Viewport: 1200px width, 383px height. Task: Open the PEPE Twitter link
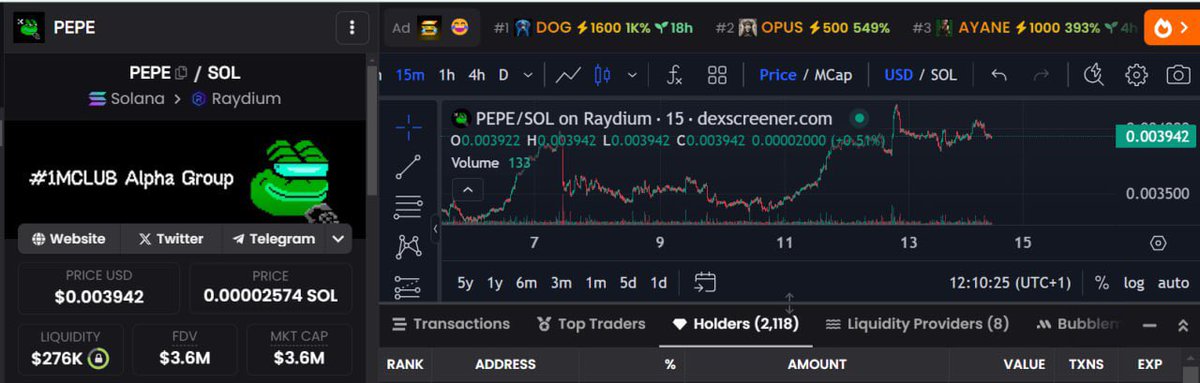171,239
